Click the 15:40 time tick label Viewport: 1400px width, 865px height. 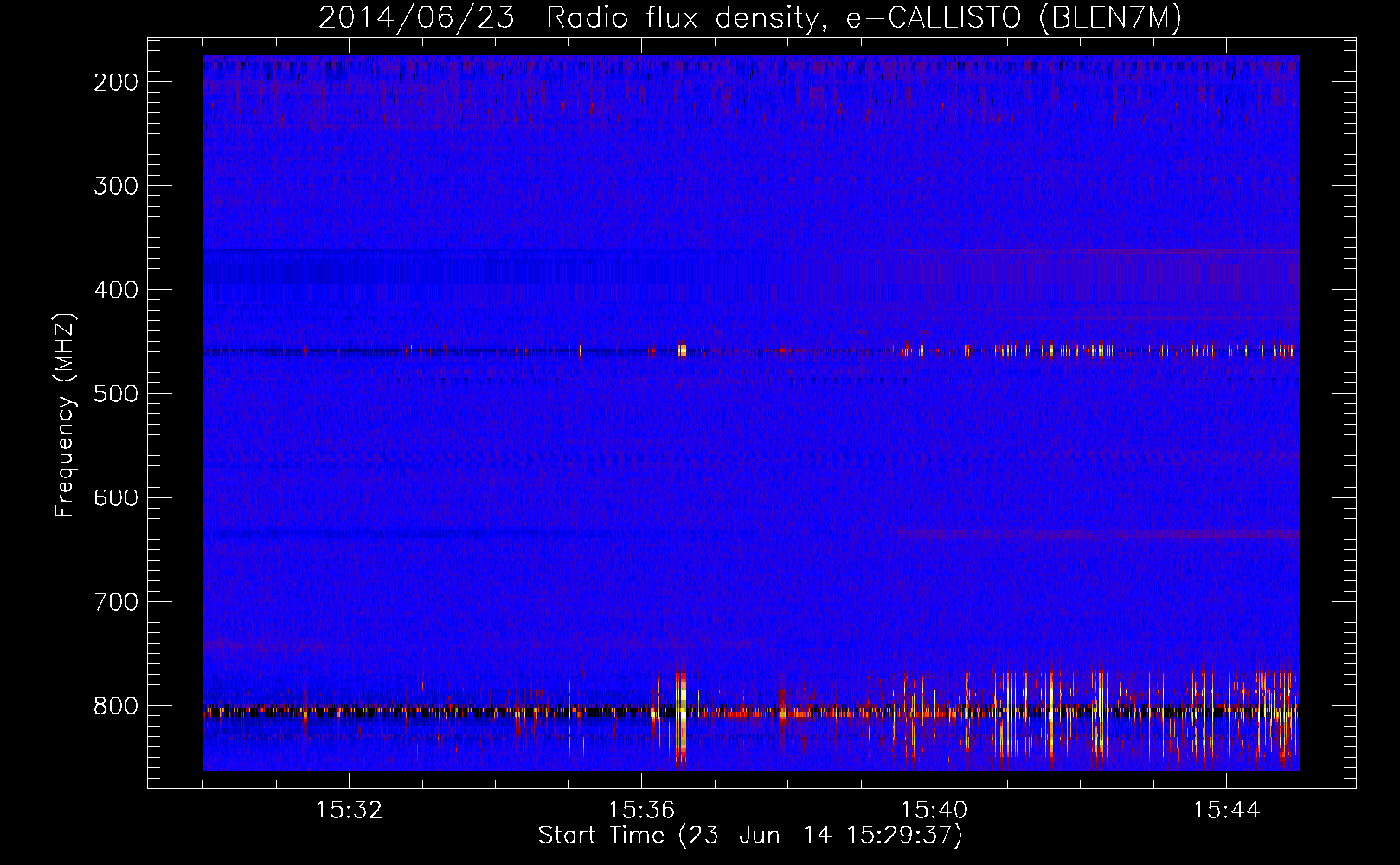[x=934, y=811]
